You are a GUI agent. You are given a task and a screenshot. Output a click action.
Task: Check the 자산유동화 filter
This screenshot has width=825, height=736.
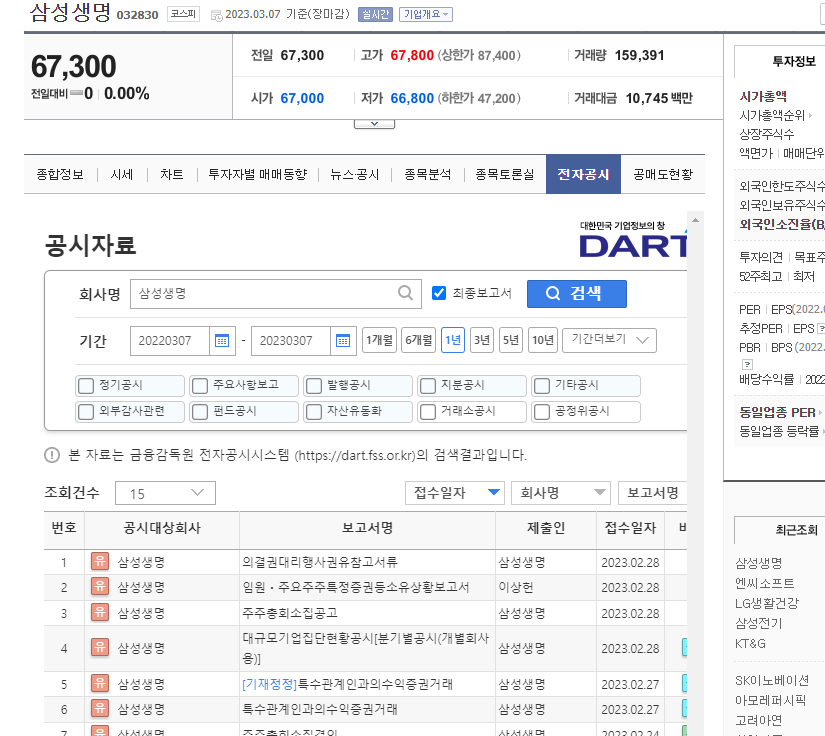click(314, 411)
